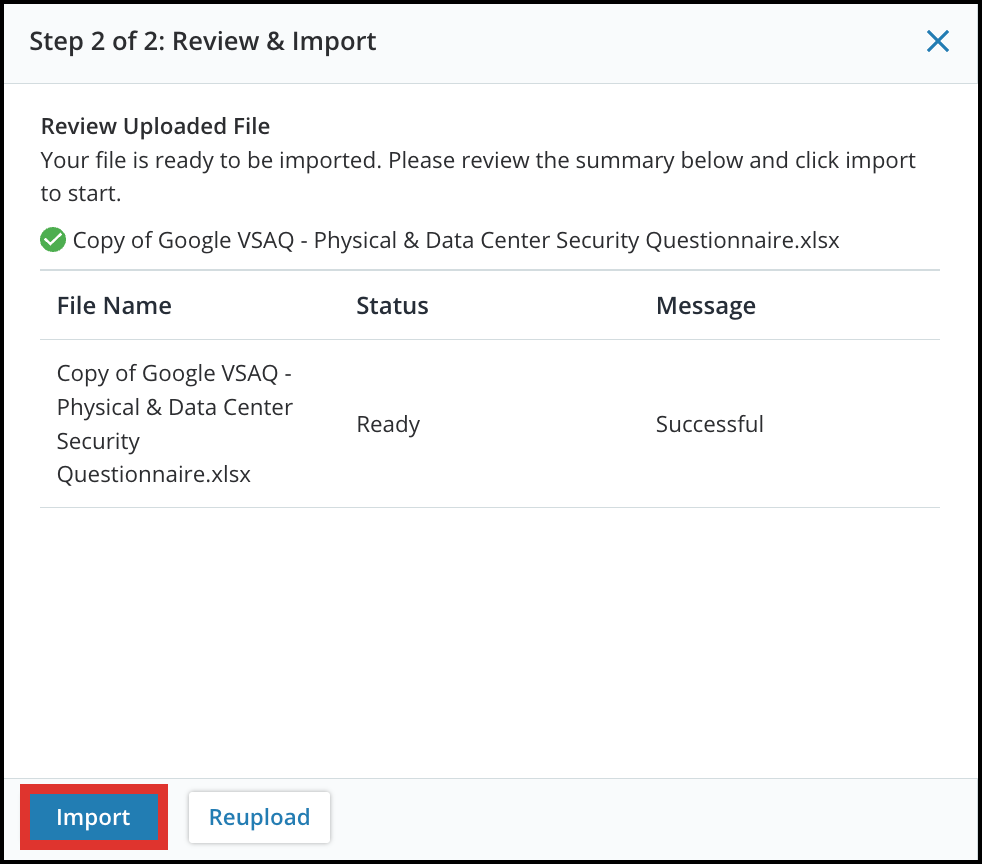
Task: Click the Successful message text
Action: pos(709,424)
